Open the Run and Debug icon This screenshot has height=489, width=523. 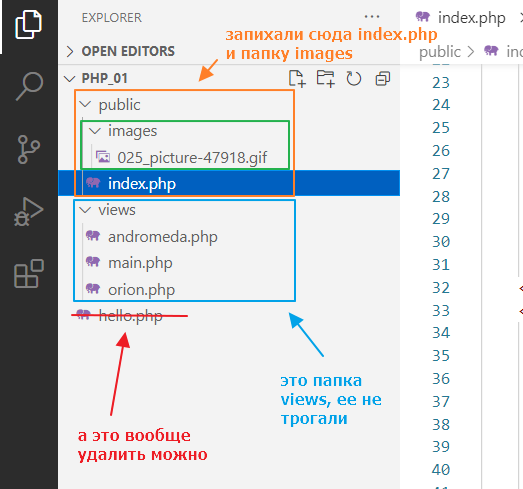pos(28,212)
